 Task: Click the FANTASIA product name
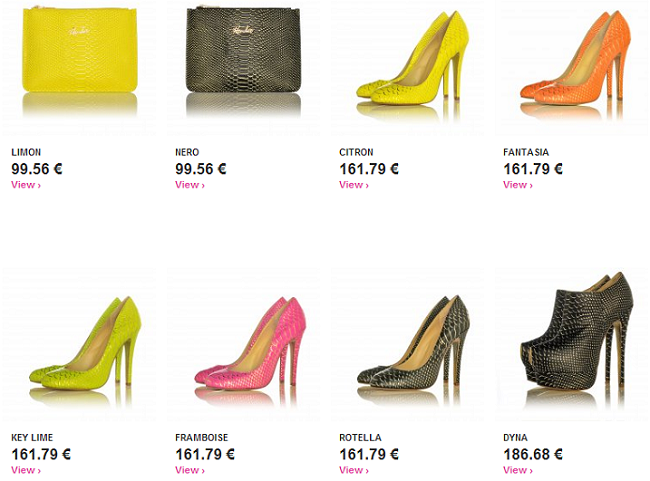pos(526,152)
